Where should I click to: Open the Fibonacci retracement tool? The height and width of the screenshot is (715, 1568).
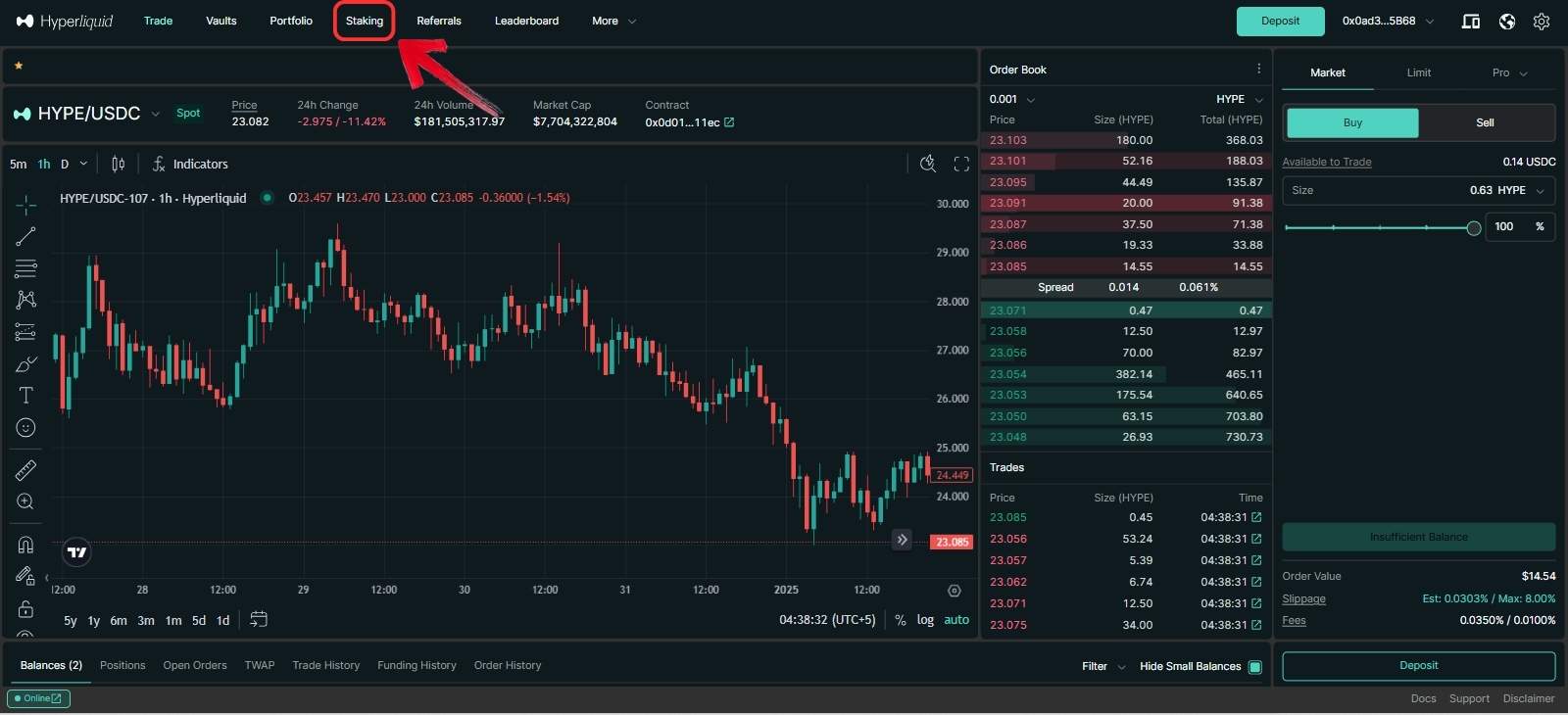coord(26,267)
